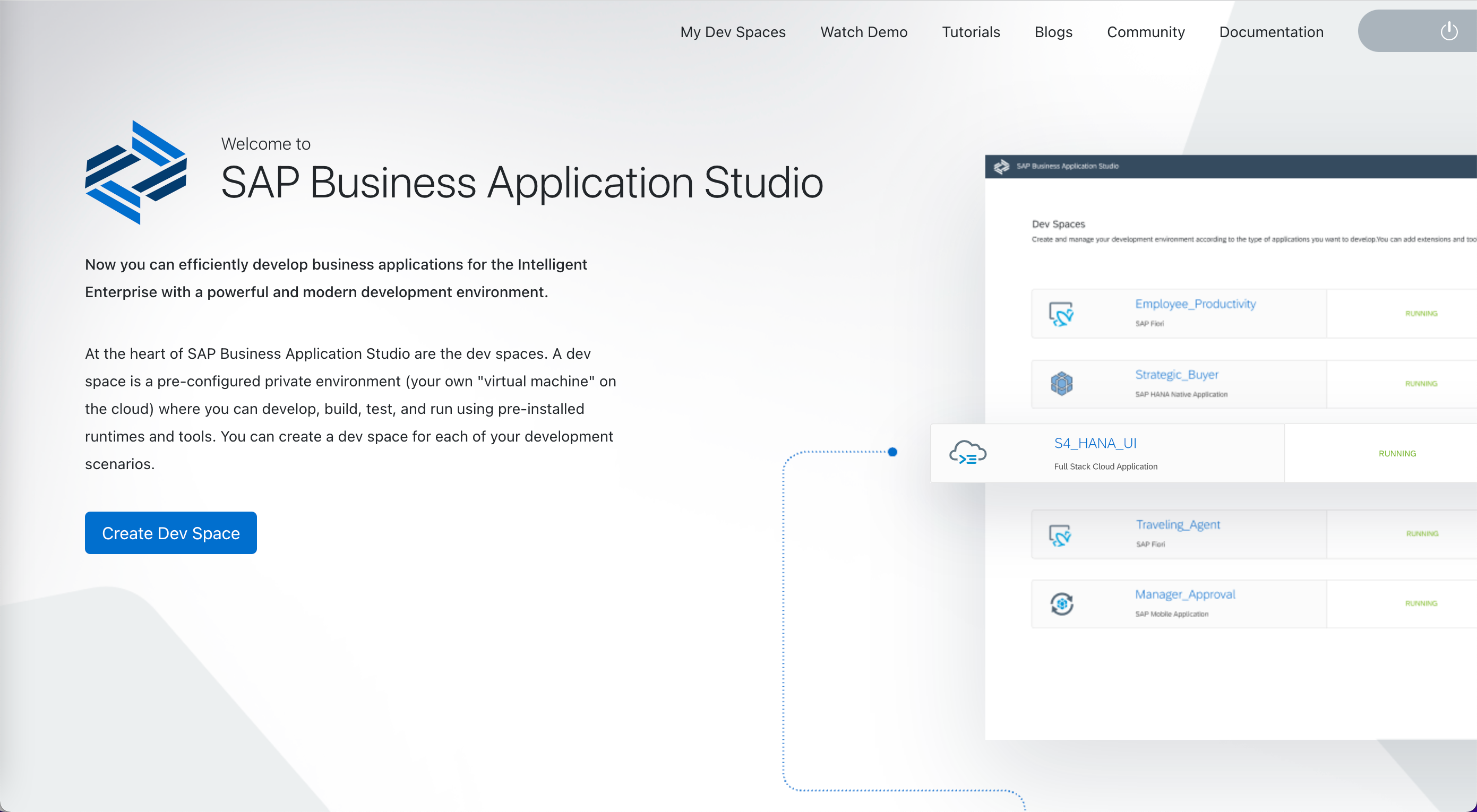Viewport: 1477px width, 812px height.
Task: Click the SAP Business Application Studio title heading
Action: coord(522,183)
